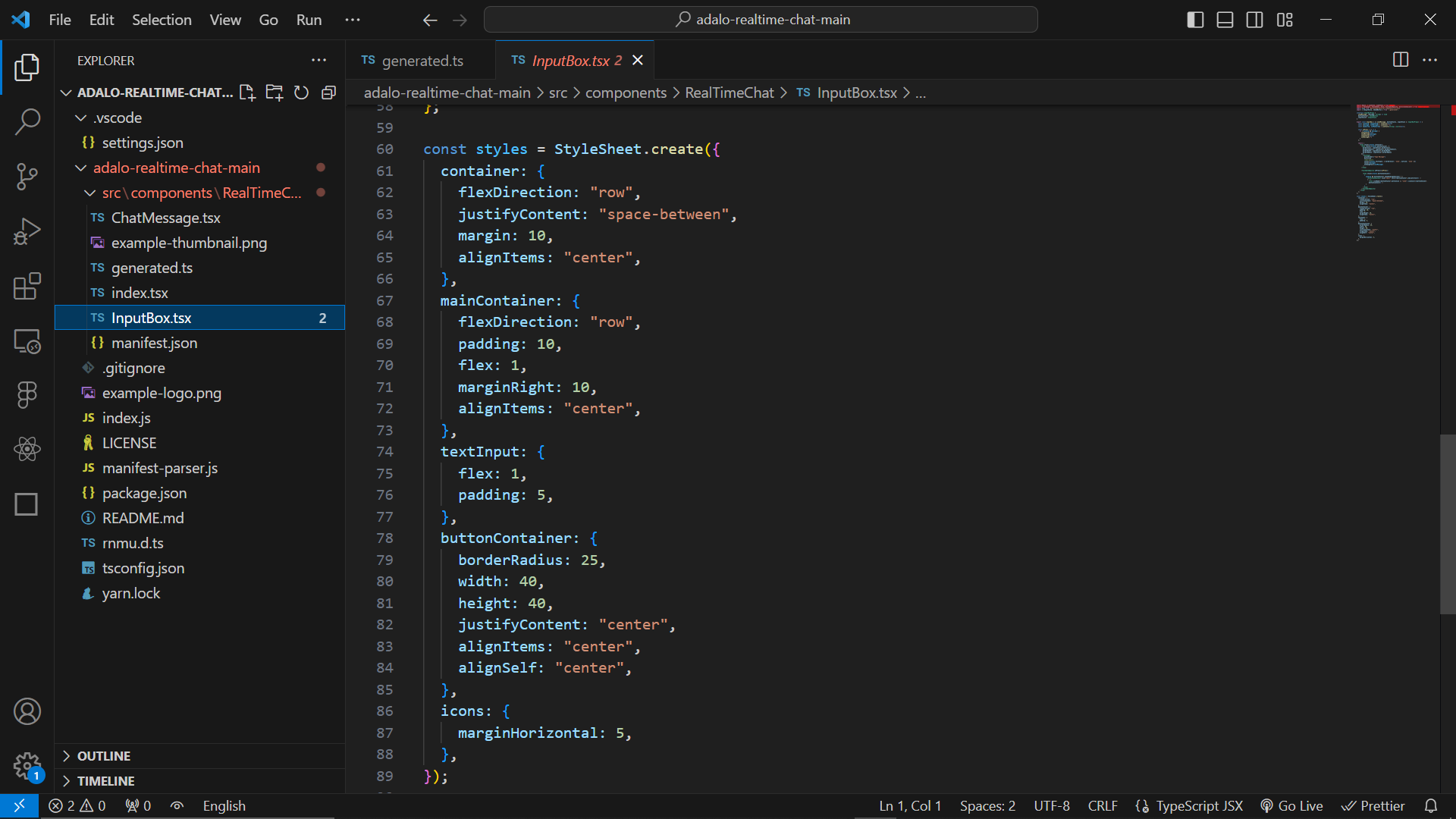Click Go Live in status bar

coord(1291,806)
